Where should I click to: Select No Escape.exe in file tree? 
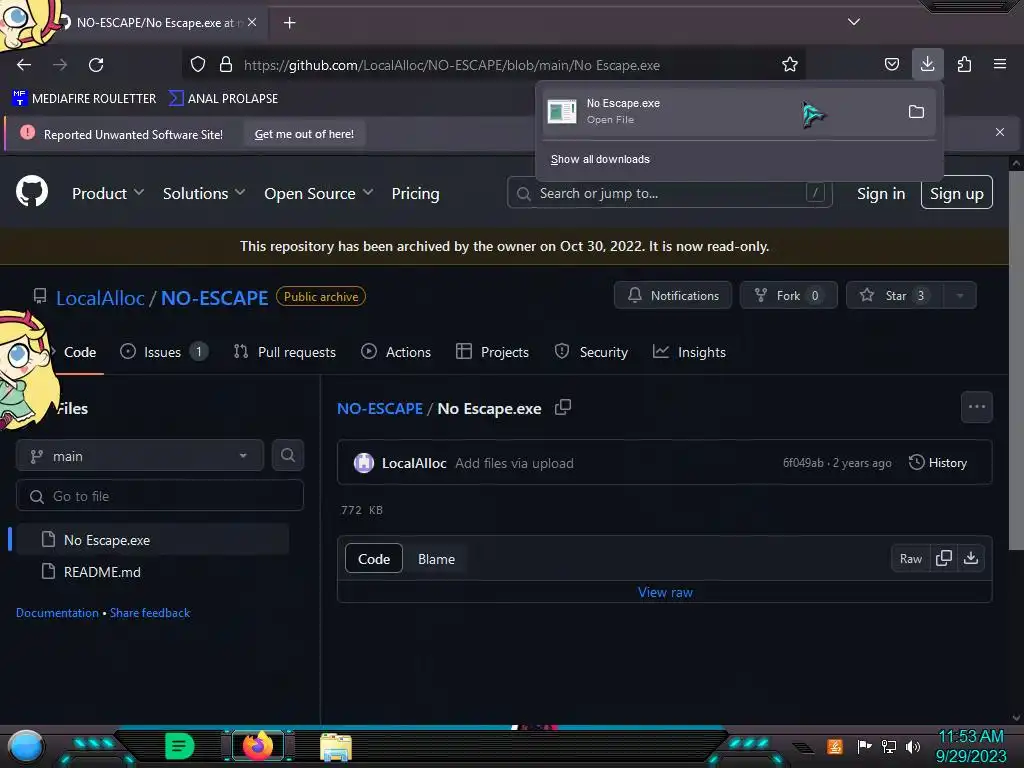tap(152, 540)
